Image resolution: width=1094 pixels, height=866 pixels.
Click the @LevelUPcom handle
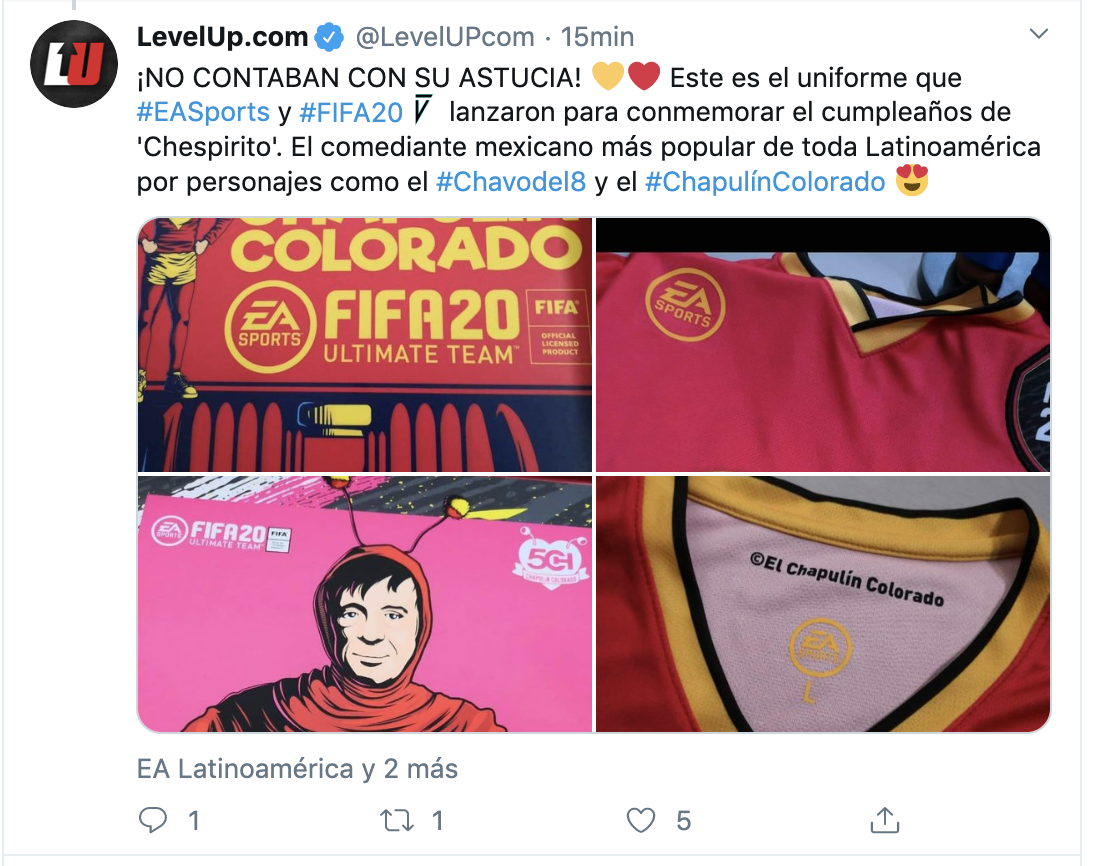tap(445, 37)
